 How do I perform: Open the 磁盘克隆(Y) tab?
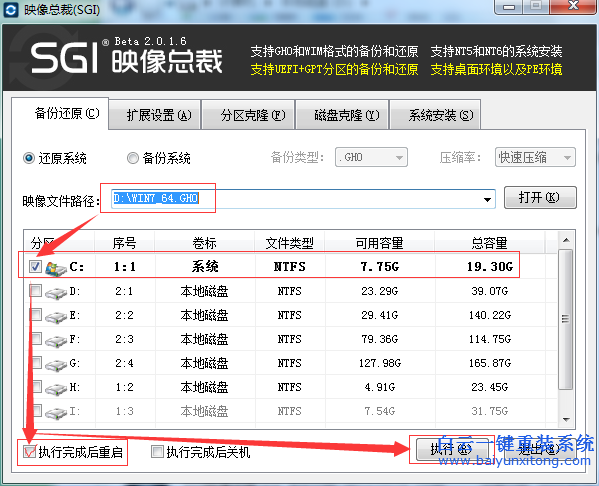(x=342, y=115)
